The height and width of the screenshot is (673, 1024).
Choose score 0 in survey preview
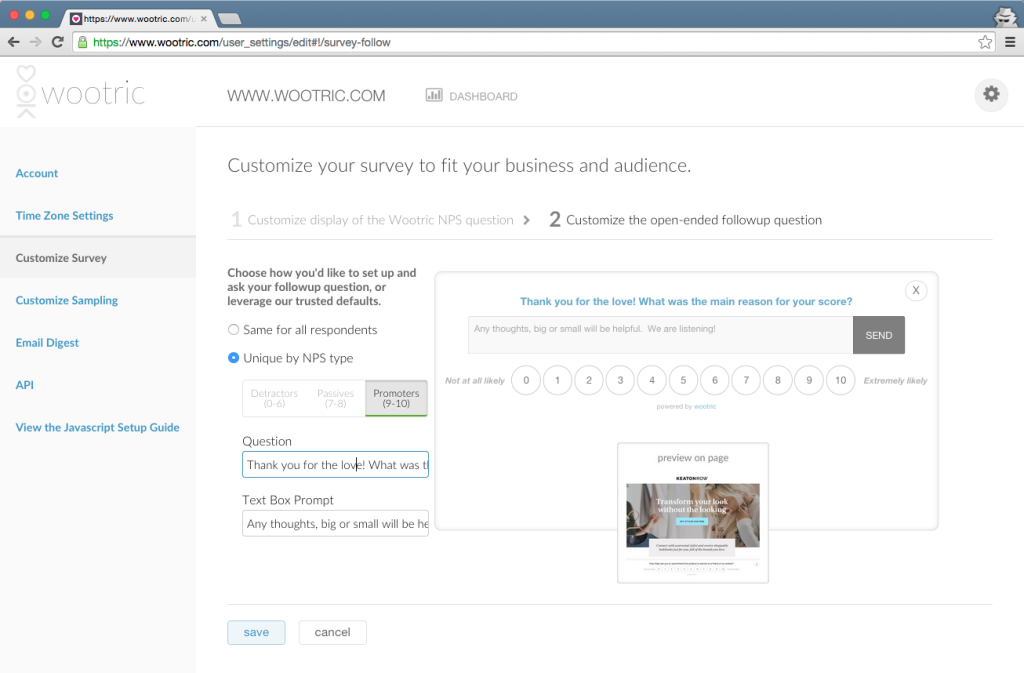tap(526, 381)
